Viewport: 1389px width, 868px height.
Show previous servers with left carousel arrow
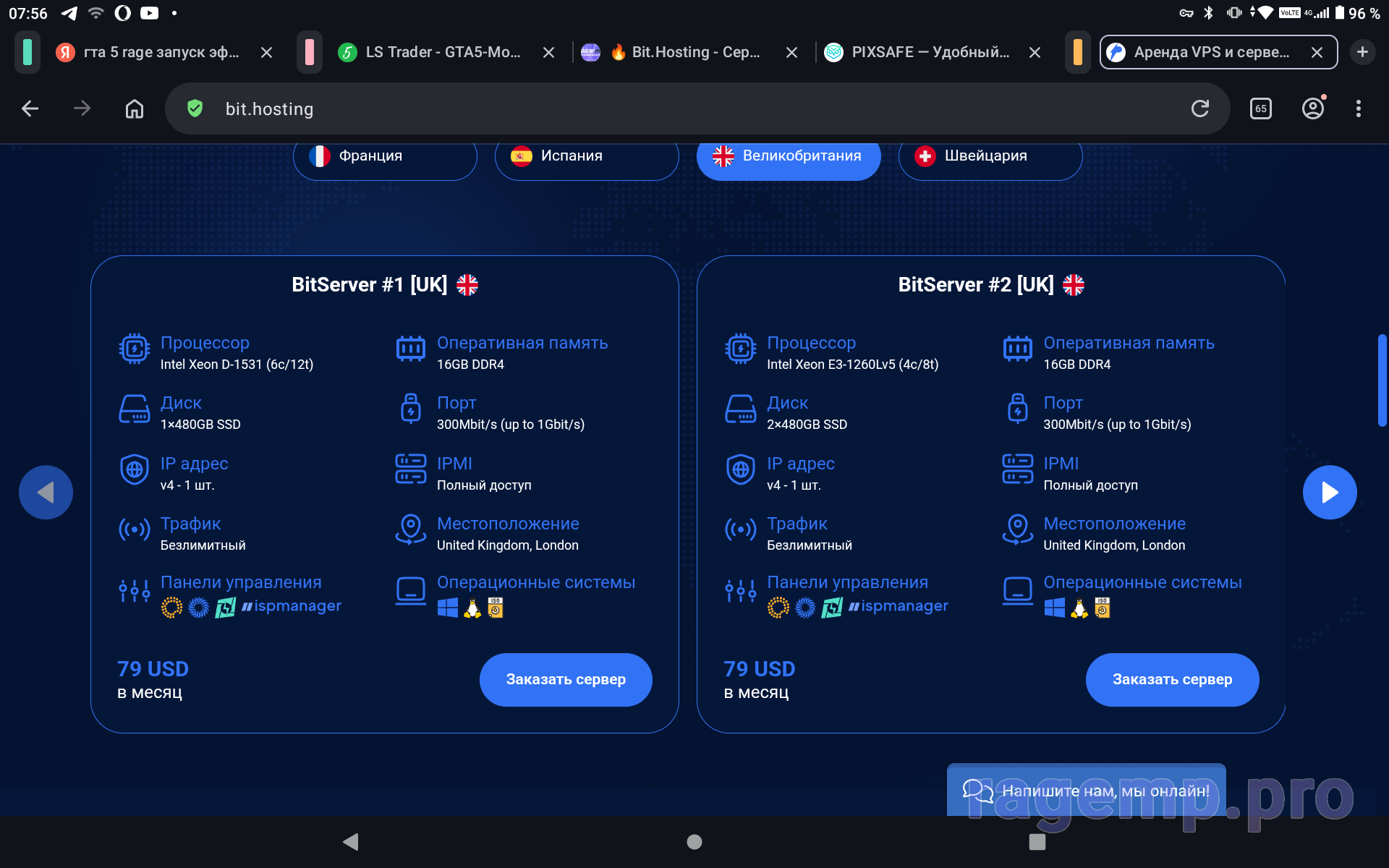pos(46,493)
